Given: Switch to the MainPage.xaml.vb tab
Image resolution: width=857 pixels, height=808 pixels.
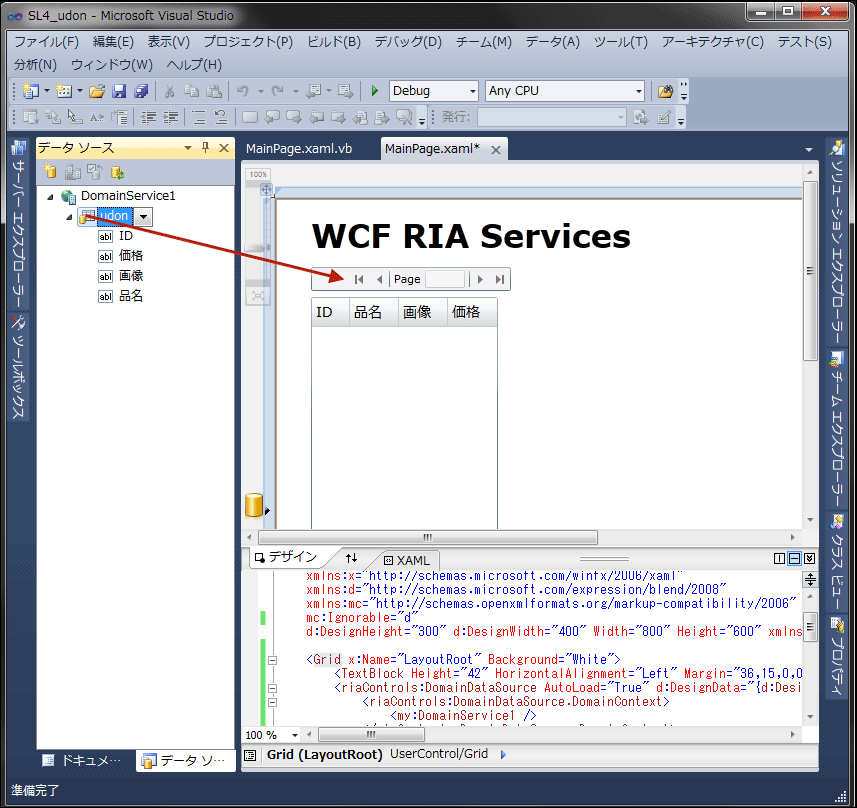Looking at the screenshot, I should tap(299, 149).
